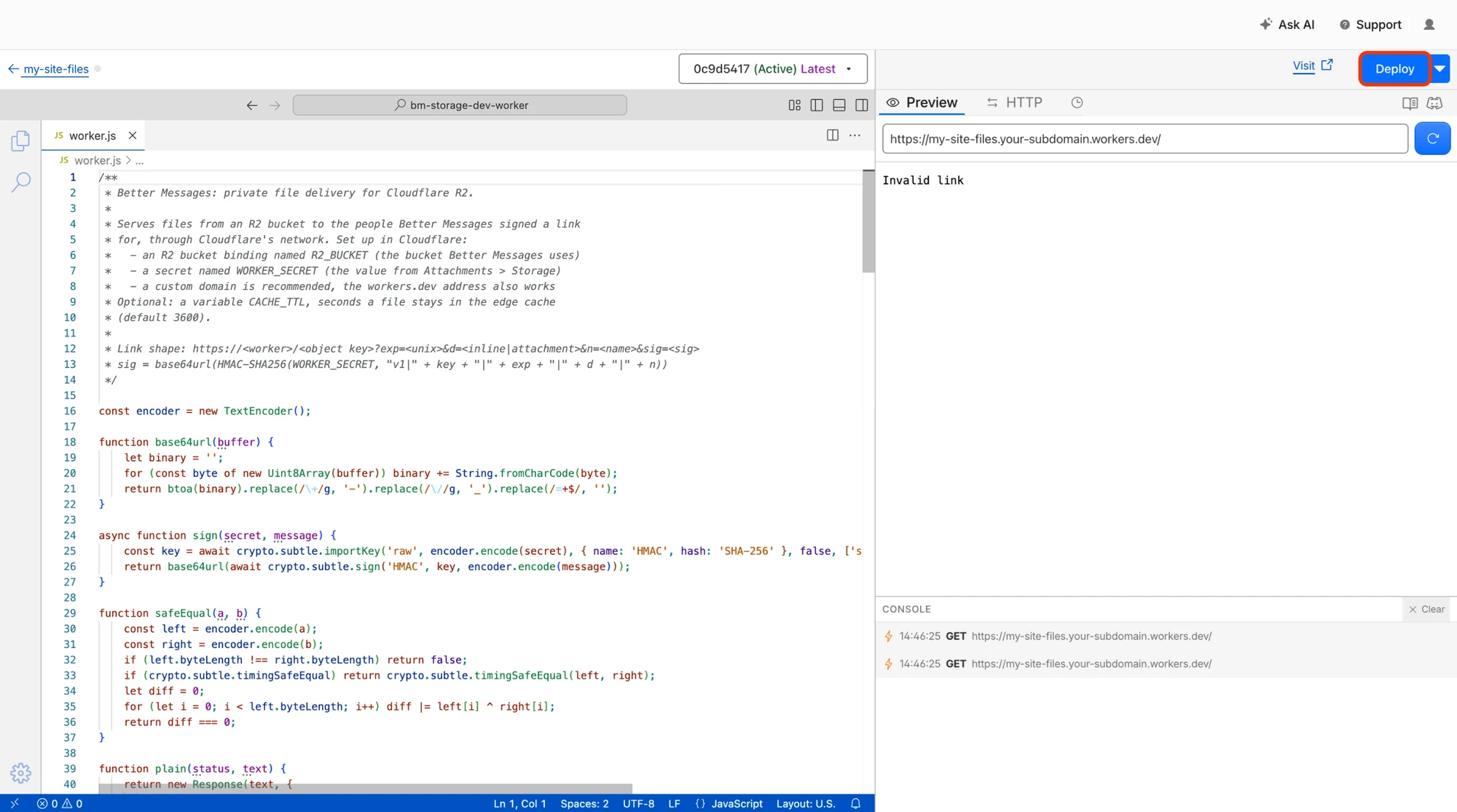Image resolution: width=1457 pixels, height=812 pixels.
Task: Open the user account profile icon
Action: click(1429, 24)
